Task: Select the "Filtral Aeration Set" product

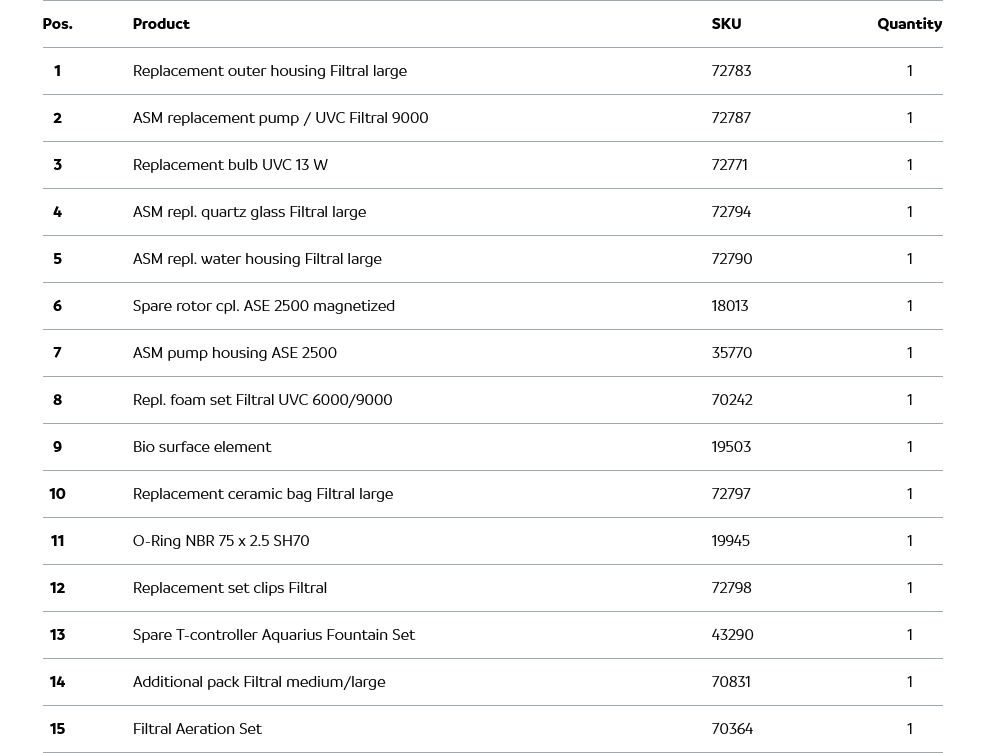Action: (197, 729)
